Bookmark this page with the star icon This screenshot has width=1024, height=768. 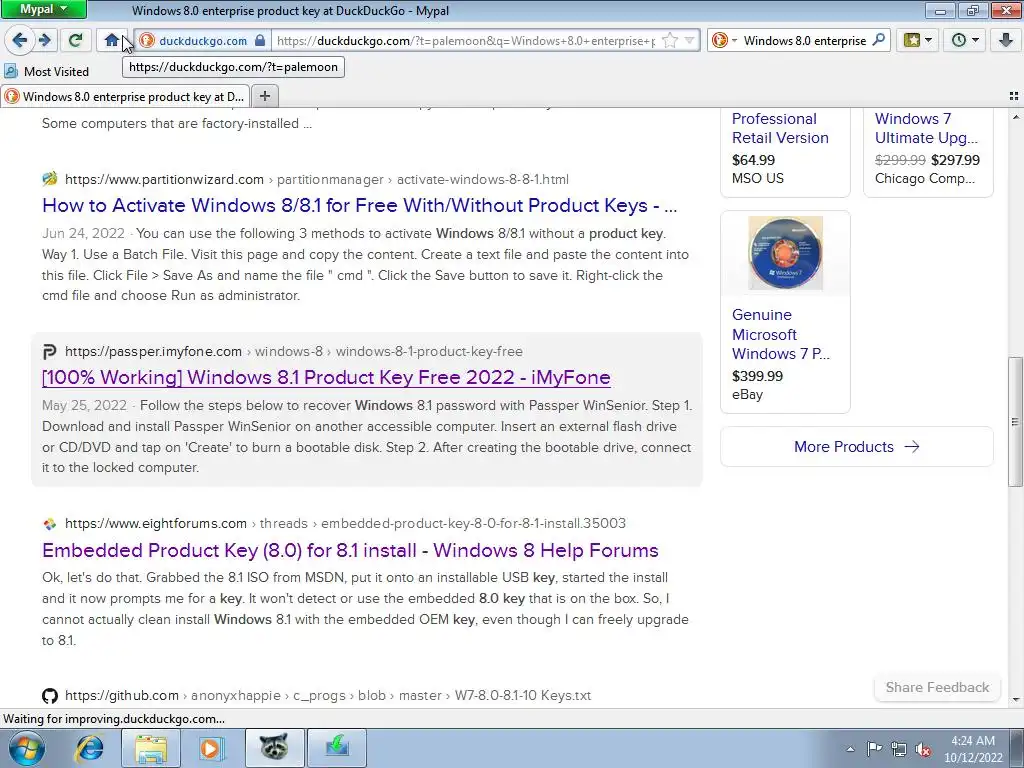click(670, 40)
